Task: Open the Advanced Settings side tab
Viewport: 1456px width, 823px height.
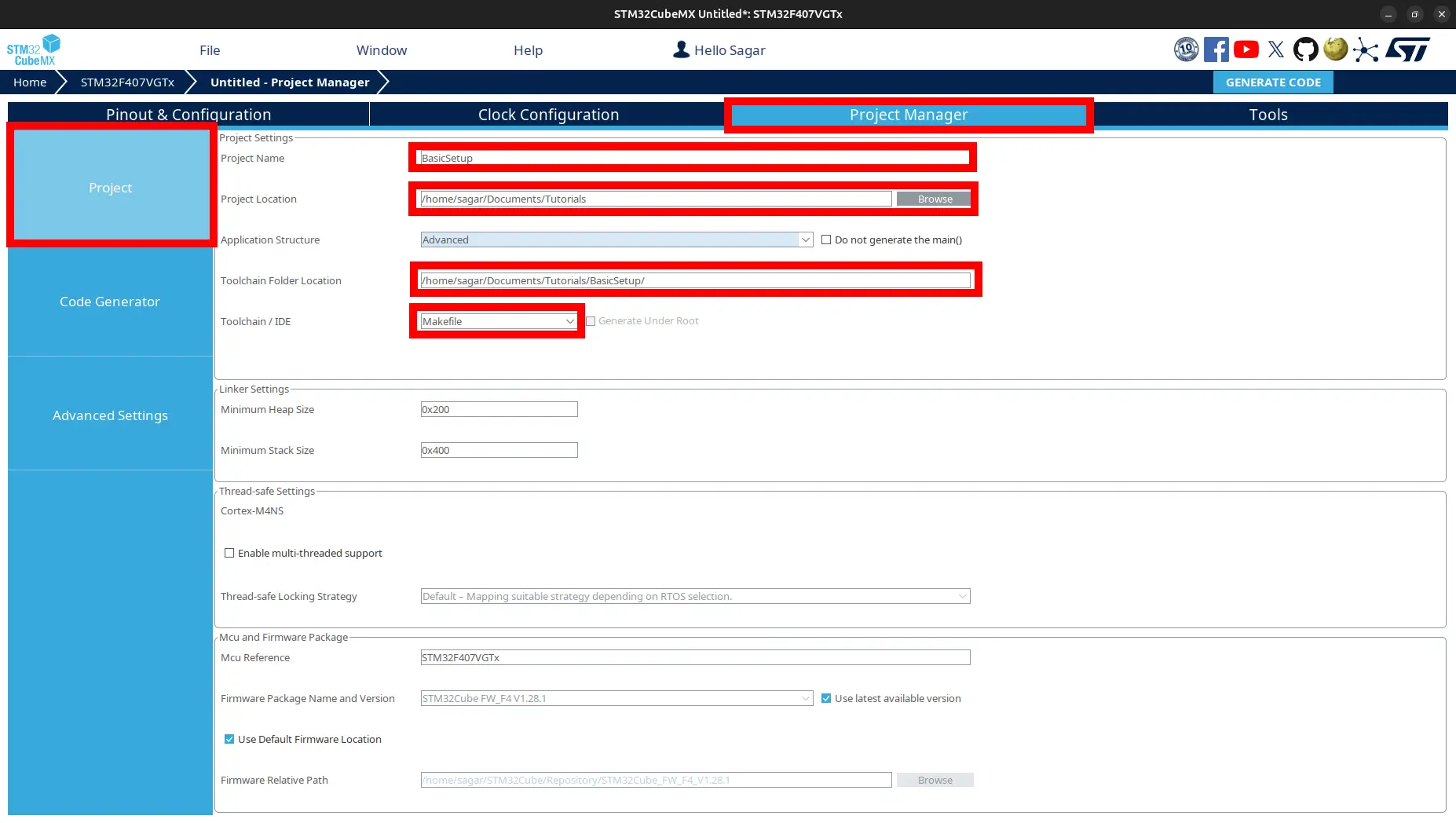Action: 110,415
